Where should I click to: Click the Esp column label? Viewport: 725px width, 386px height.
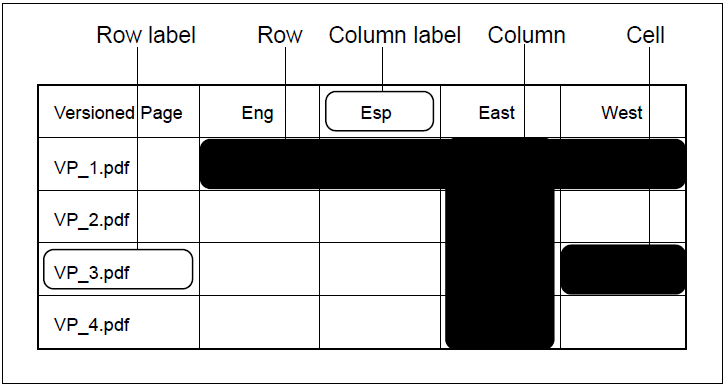coord(379,111)
